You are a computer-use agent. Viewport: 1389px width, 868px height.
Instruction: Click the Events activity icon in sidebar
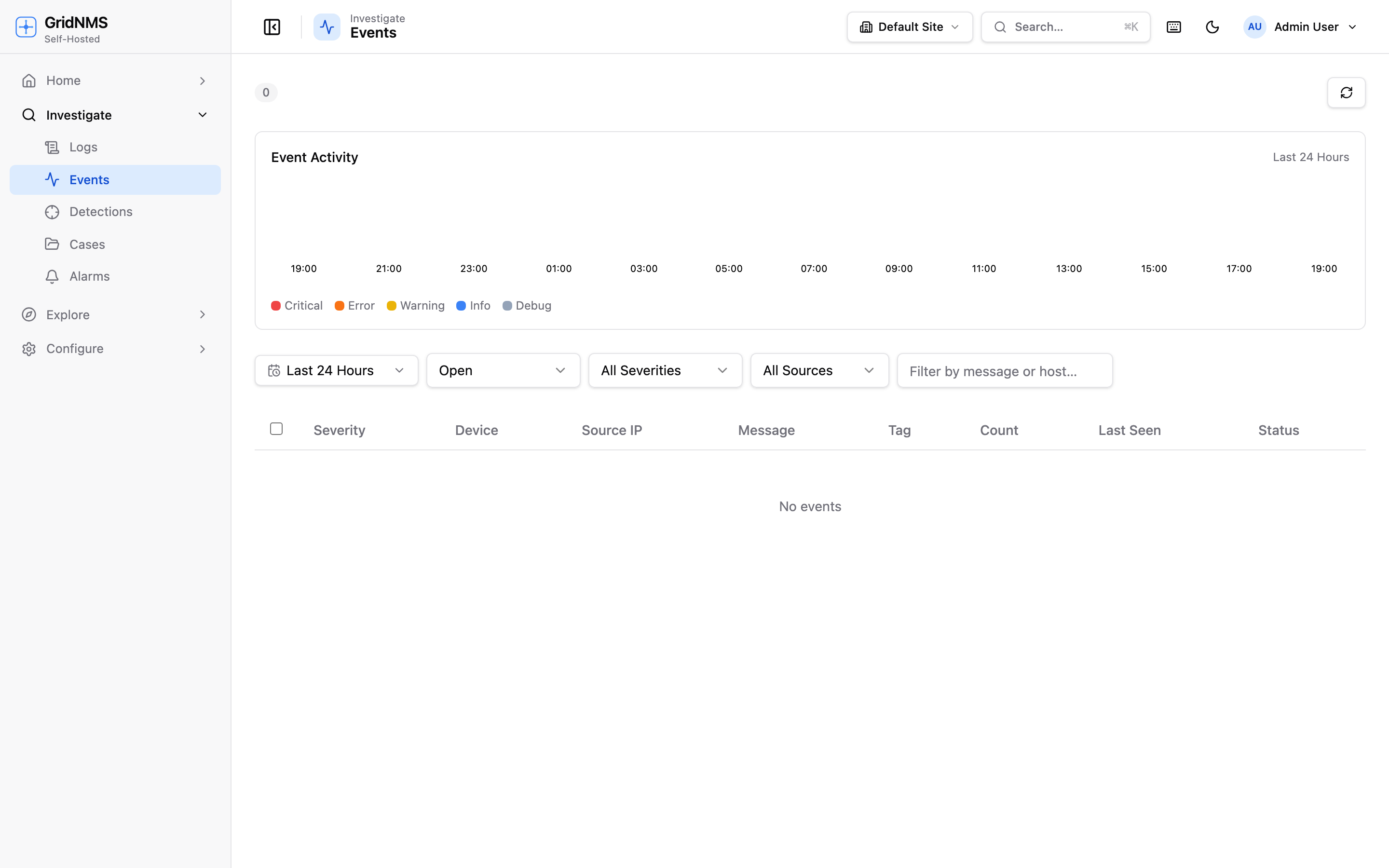pyautogui.click(x=52, y=180)
